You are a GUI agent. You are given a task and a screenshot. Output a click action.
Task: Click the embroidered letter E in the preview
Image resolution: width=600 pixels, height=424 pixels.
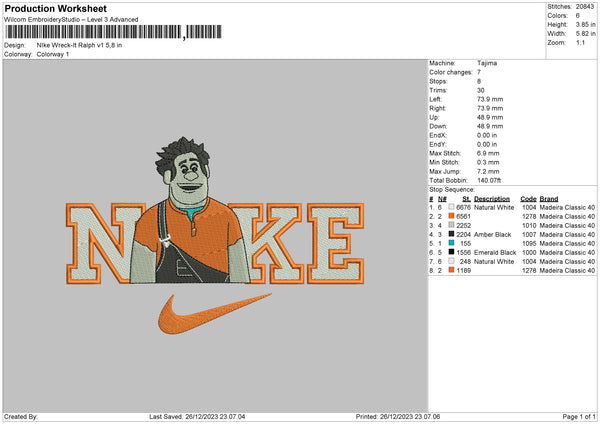[336, 244]
